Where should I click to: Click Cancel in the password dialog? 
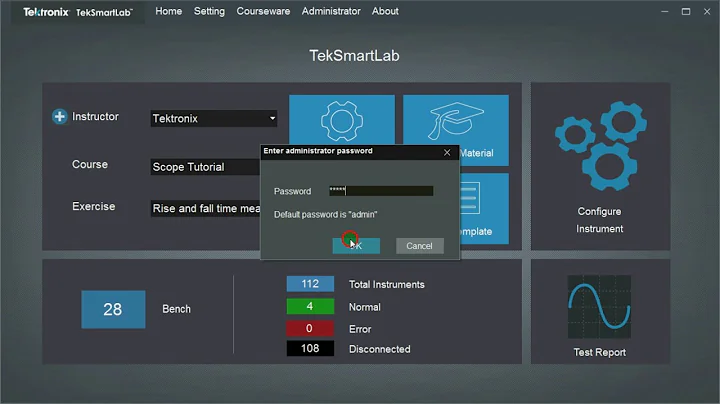click(420, 246)
